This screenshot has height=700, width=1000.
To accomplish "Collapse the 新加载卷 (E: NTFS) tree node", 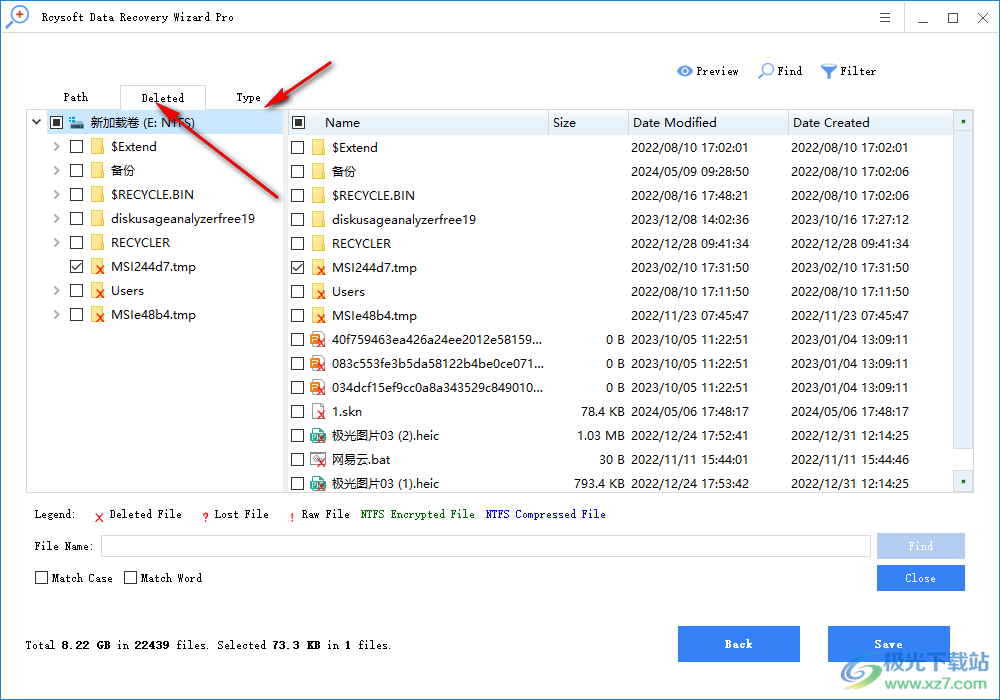I will pyautogui.click(x=37, y=121).
